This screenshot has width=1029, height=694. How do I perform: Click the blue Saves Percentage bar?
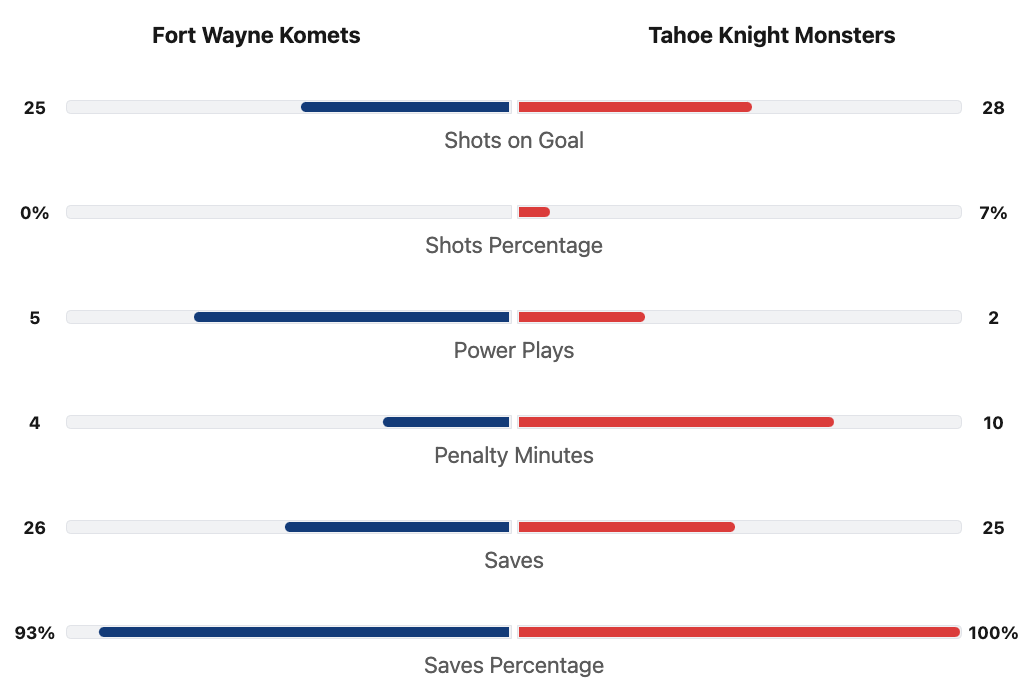(x=304, y=632)
